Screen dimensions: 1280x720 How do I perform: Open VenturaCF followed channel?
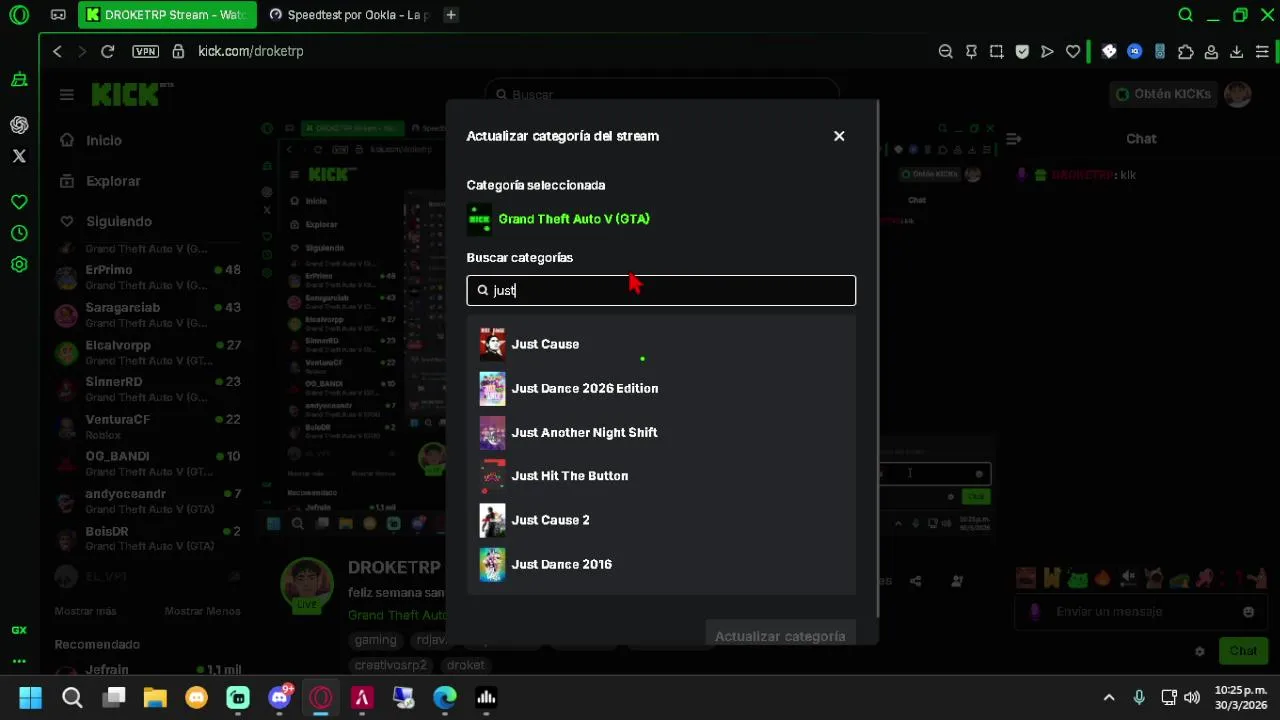pos(148,426)
